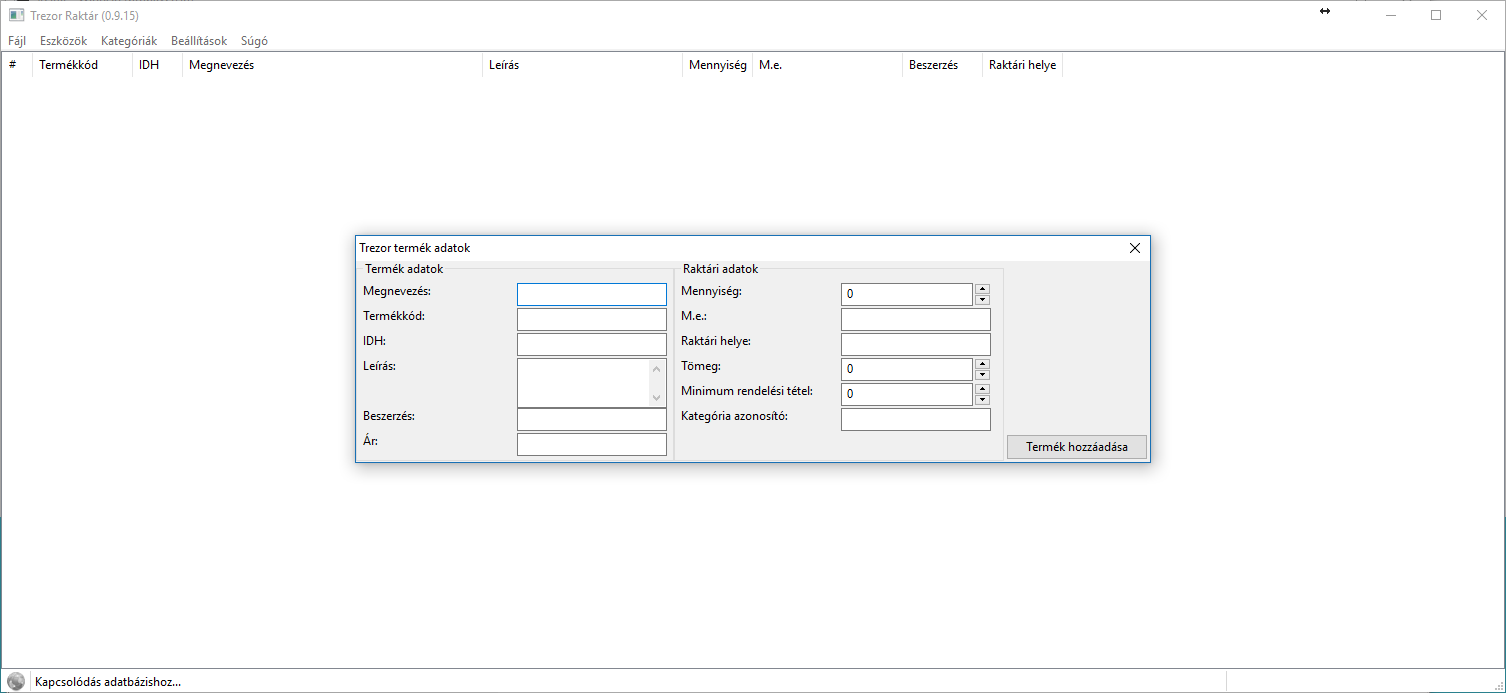Image resolution: width=1506 pixels, height=693 pixels.
Task: Decrease the Mennyiség value with down arrow
Action: [x=982, y=299]
